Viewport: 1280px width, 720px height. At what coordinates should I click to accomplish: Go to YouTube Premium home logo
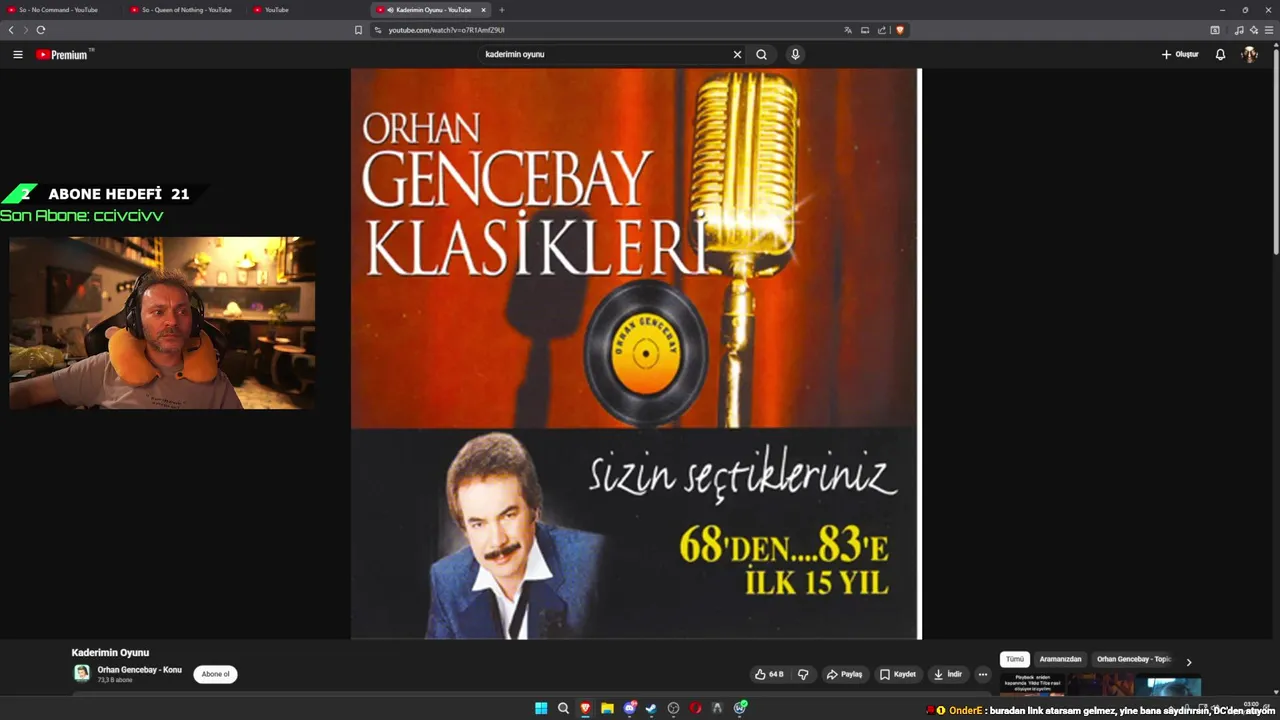pyautogui.click(x=64, y=55)
